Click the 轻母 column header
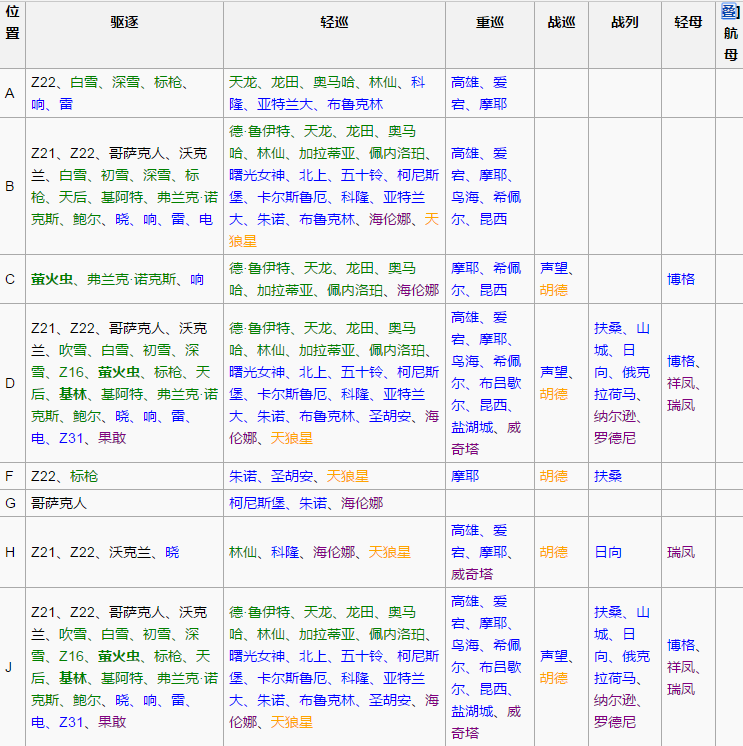 tap(688, 22)
